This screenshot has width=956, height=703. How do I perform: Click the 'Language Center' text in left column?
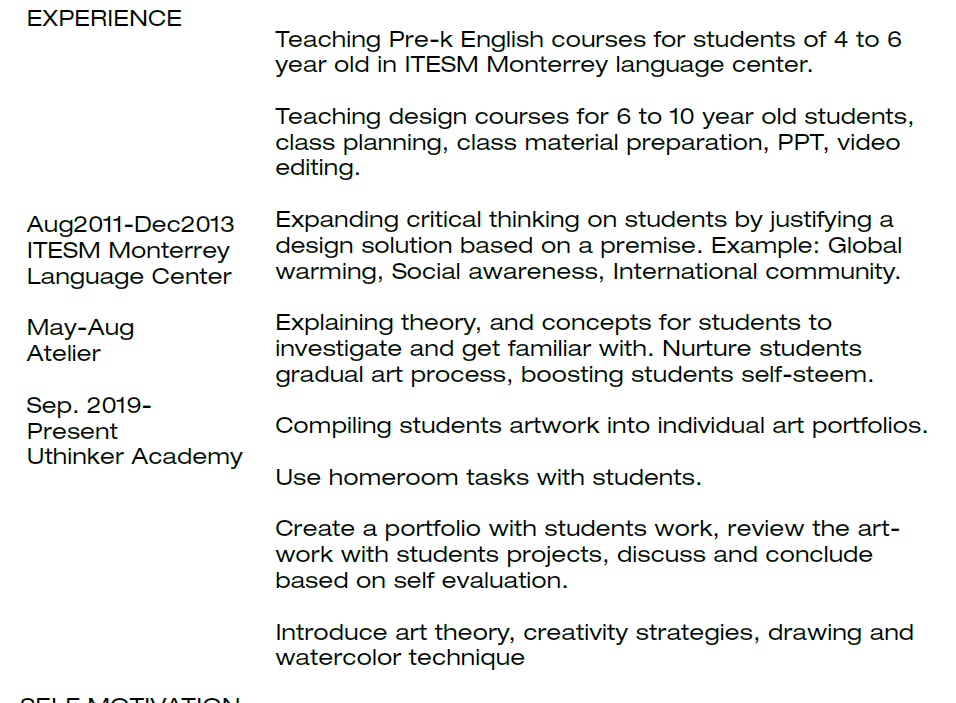(129, 276)
